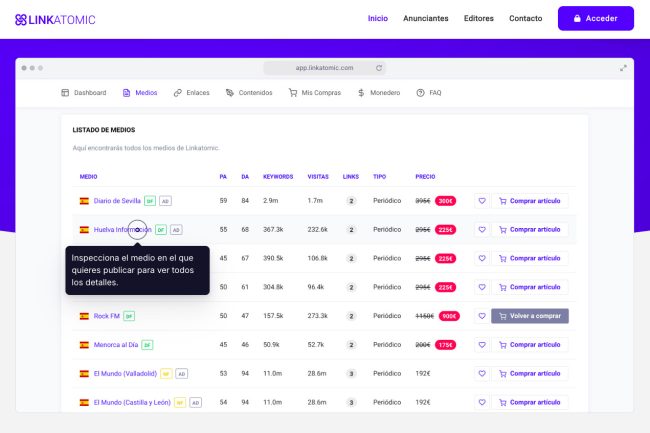
Task: Sort the list by Precio column
Action: (425, 177)
